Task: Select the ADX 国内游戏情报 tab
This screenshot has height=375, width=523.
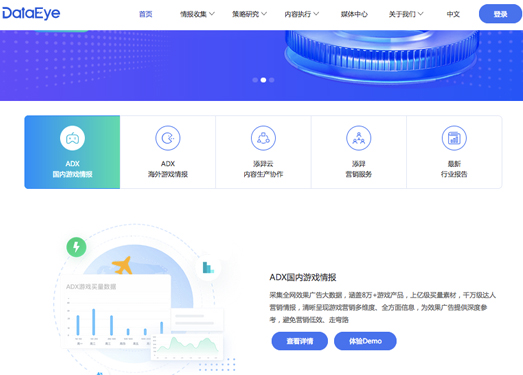Action: click(72, 152)
